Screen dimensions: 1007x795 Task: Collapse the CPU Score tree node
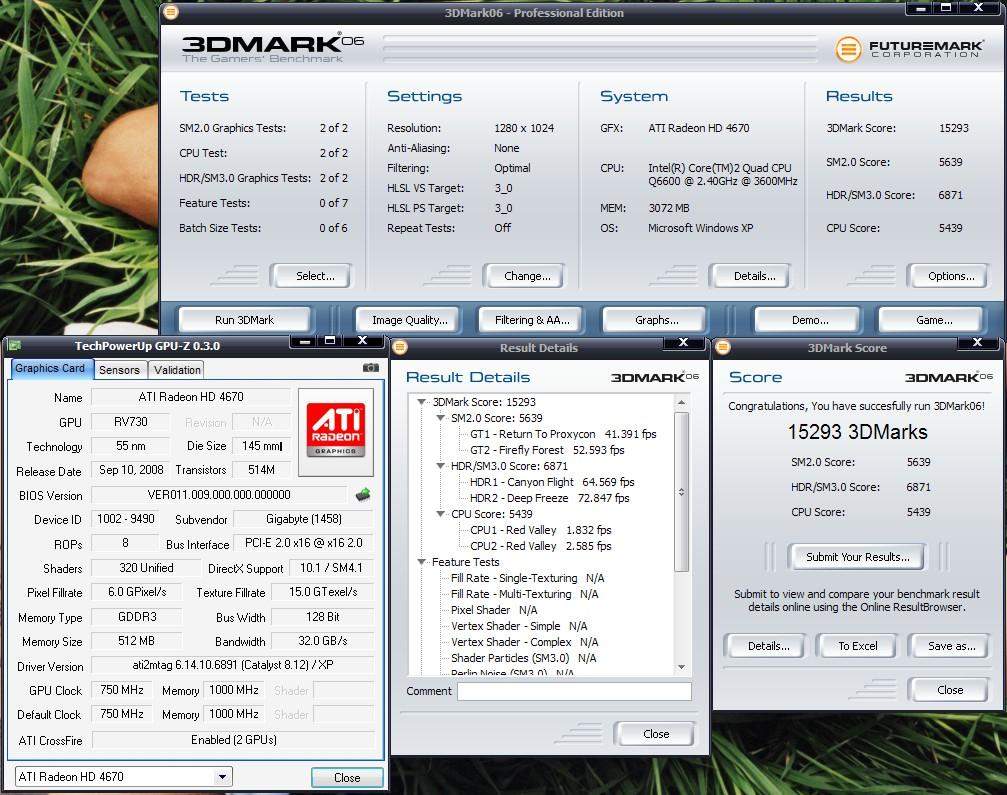(x=441, y=514)
